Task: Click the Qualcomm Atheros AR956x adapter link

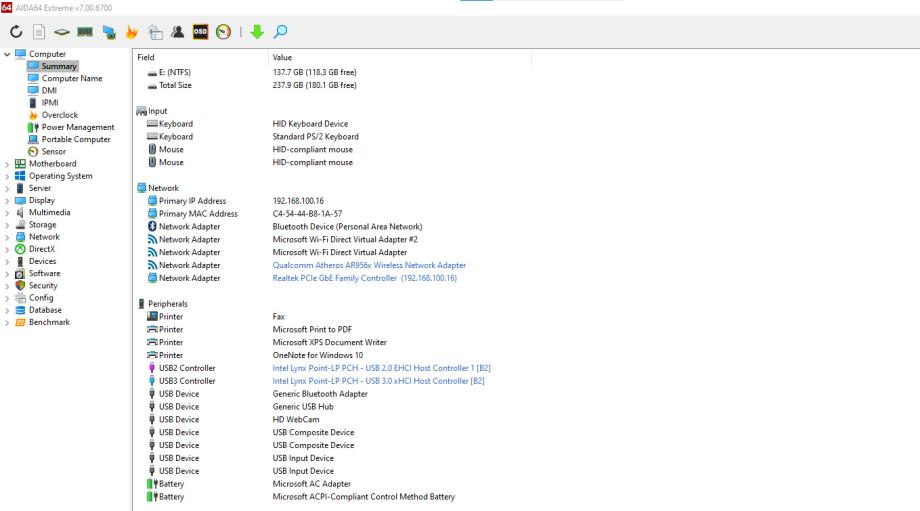Action: click(x=369, y=265)
